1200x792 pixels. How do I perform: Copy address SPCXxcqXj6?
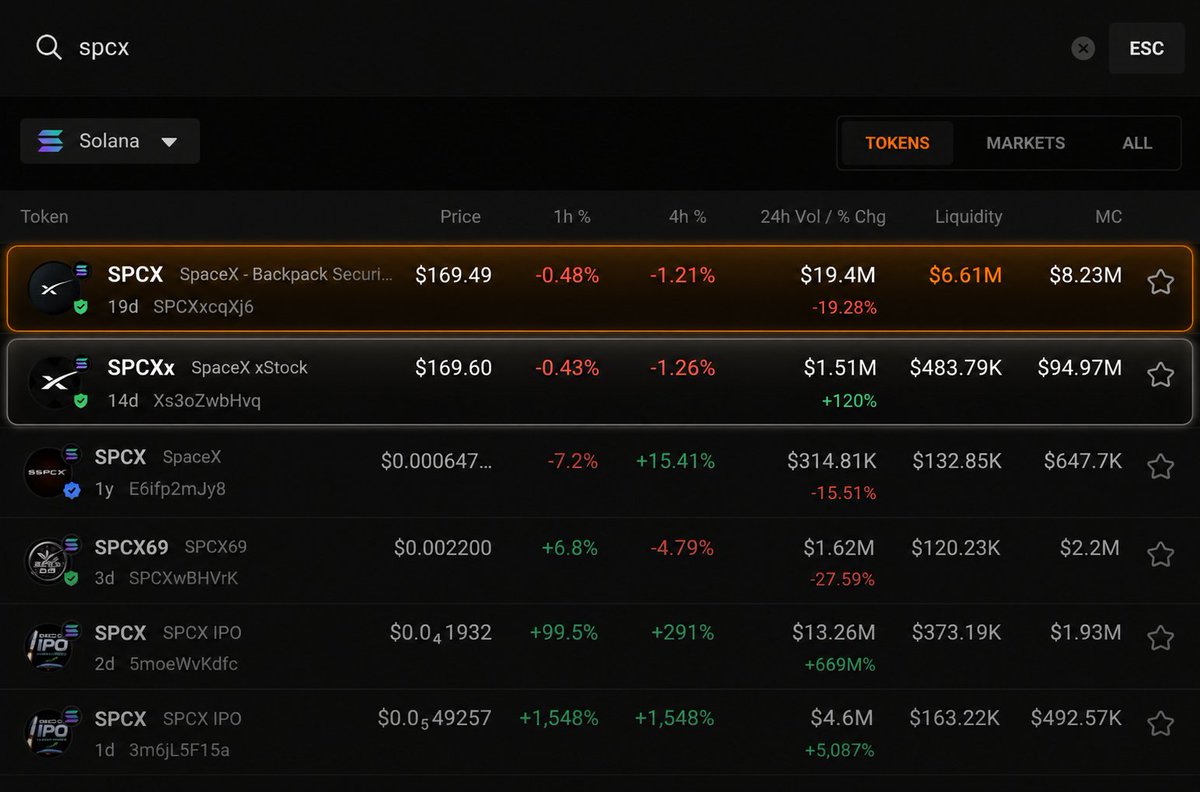pos(203,307)
